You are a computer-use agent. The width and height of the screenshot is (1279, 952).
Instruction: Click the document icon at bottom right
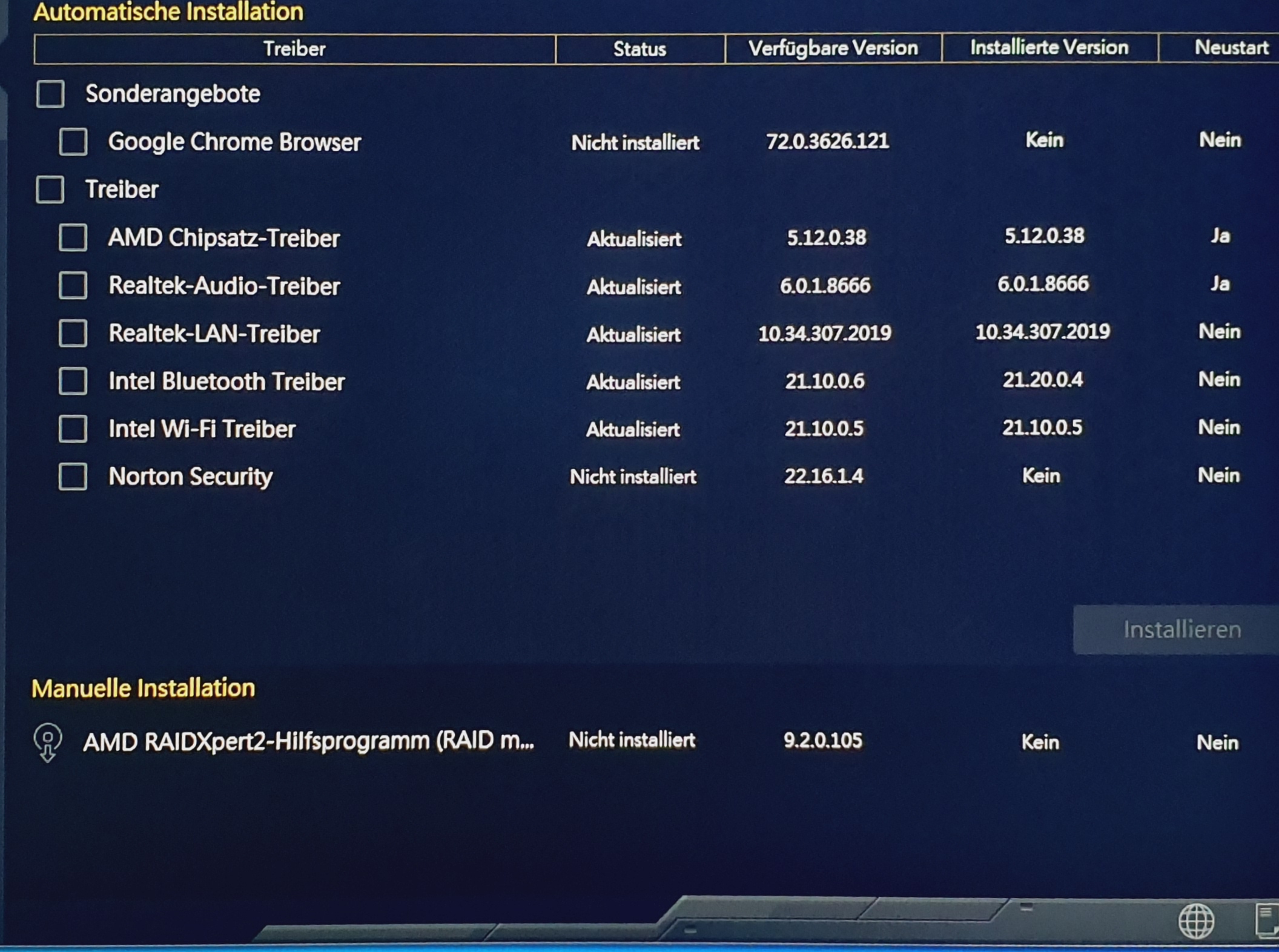coord(1267,920)
